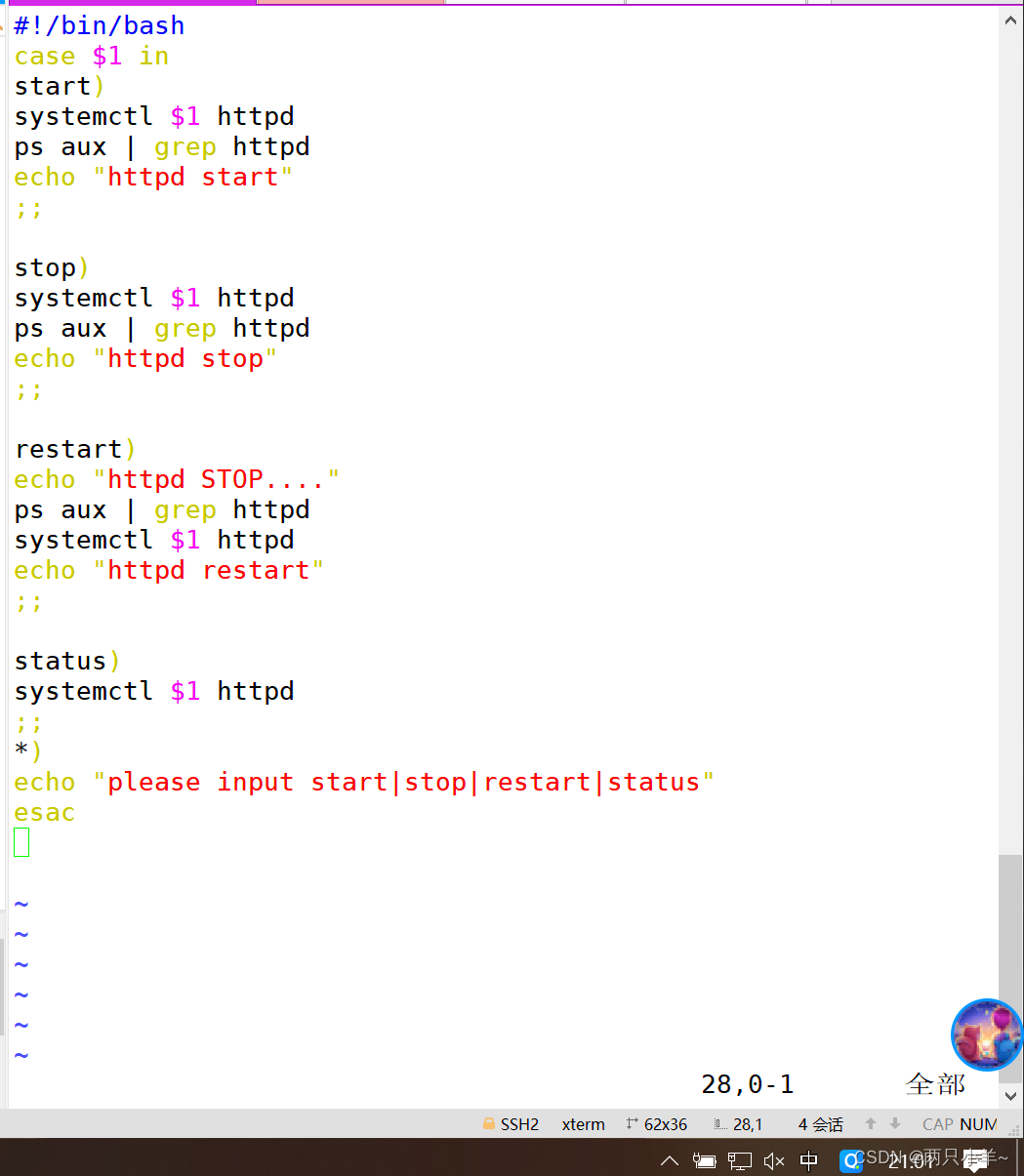
Task: Click the SSH2 lock icon in status bar
Action: (489, 1124)
